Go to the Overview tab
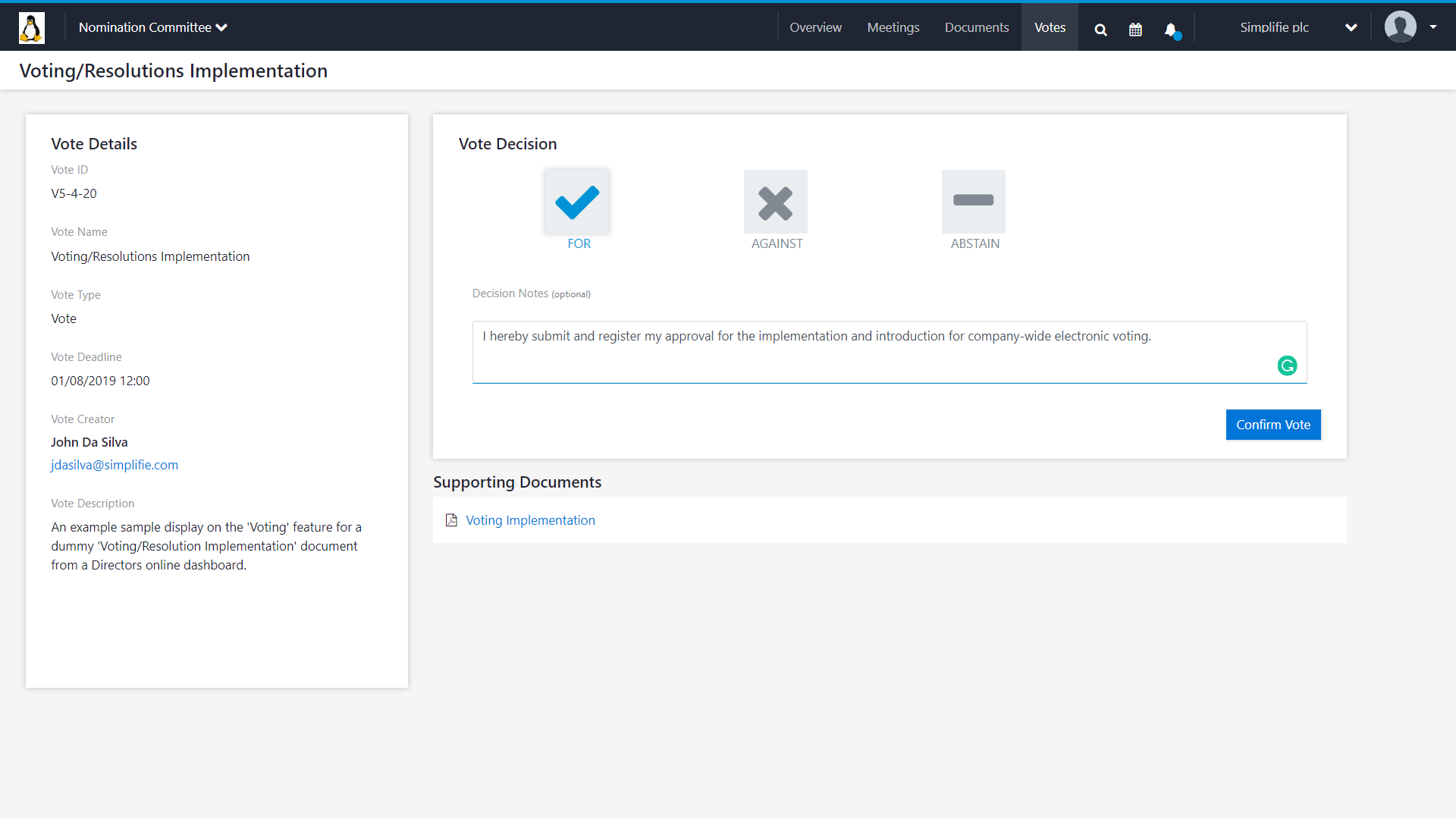Viewport: 1456px width, 819px height. tap(815, 27)
